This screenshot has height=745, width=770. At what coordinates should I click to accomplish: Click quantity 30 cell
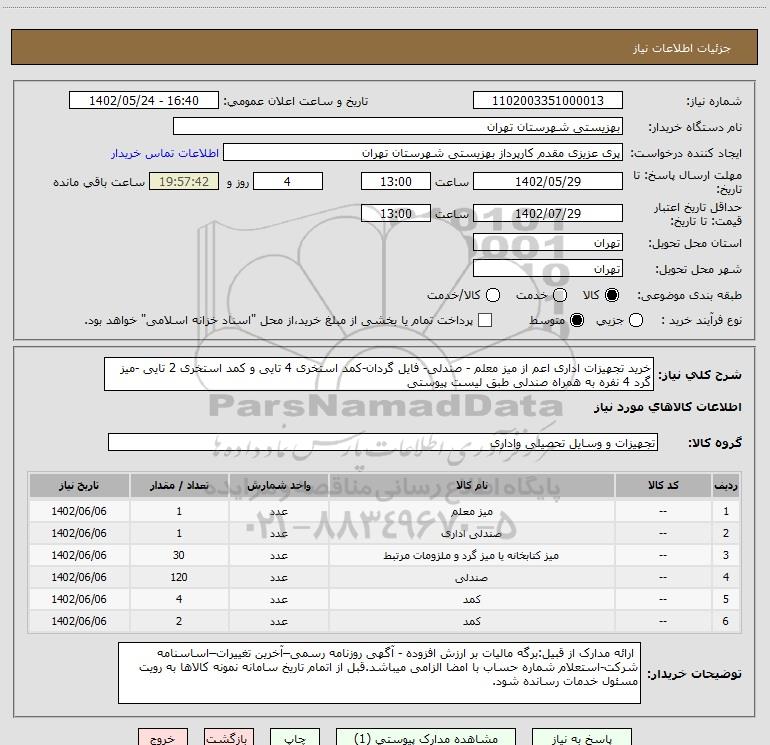[179, 555]
